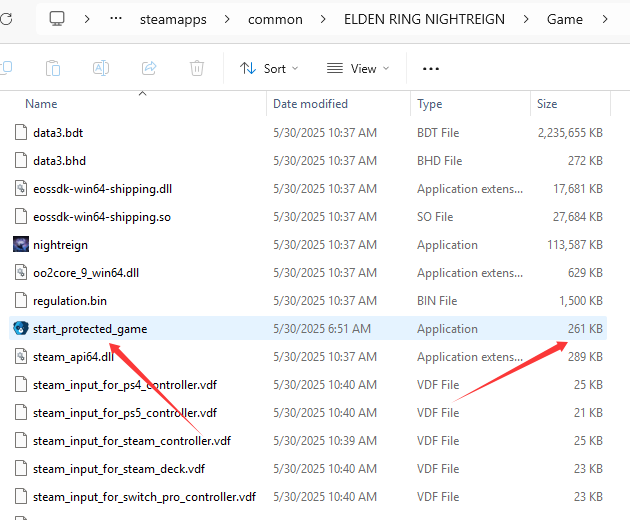Click 5/30/2025 6:51 AM date

[x=322, y=329]
